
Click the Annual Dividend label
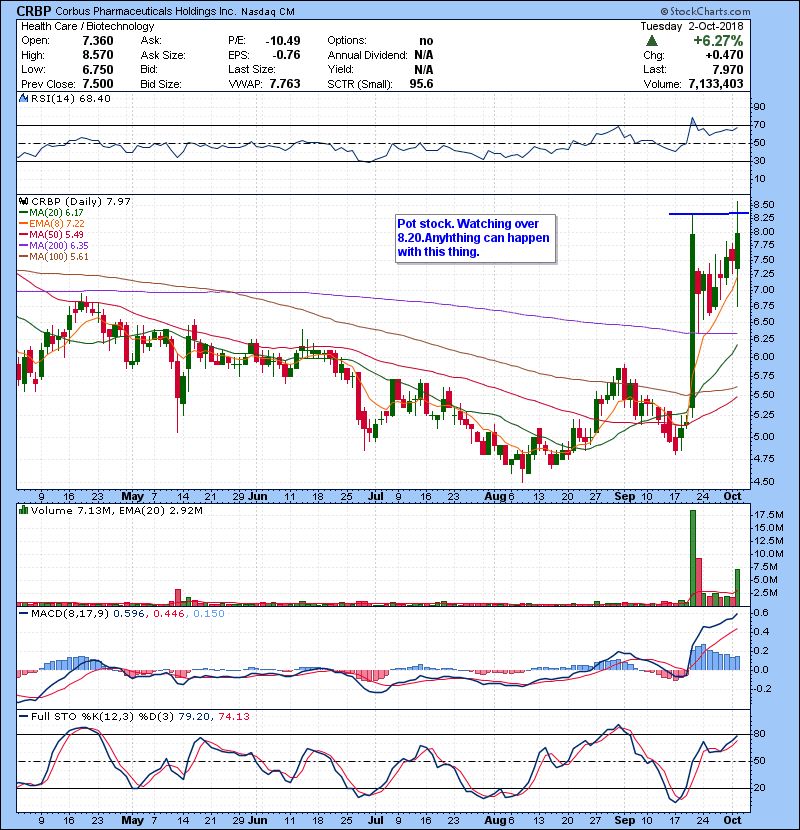367,55
